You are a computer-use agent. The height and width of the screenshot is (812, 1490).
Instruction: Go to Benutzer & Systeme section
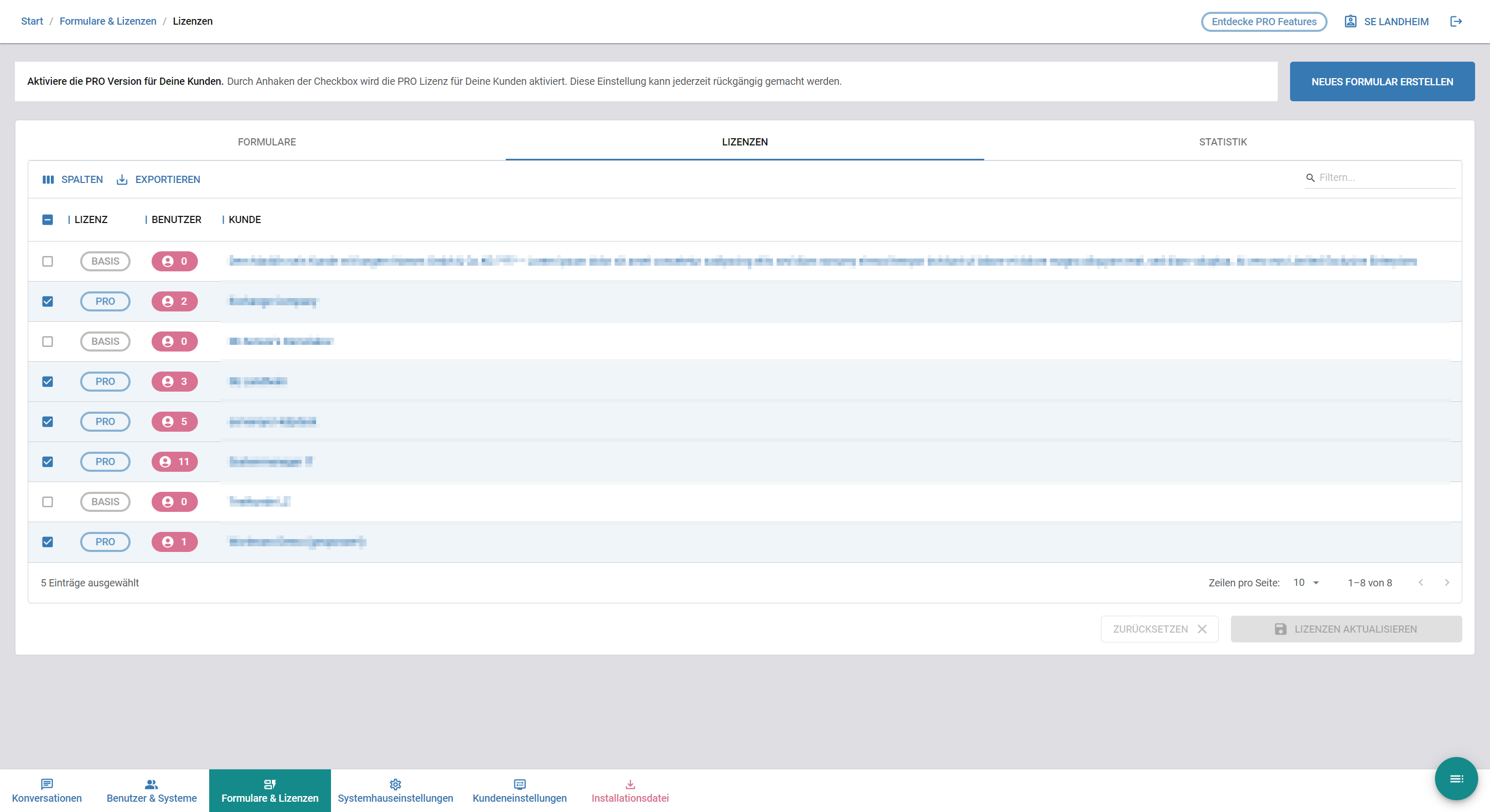point(152,790)
